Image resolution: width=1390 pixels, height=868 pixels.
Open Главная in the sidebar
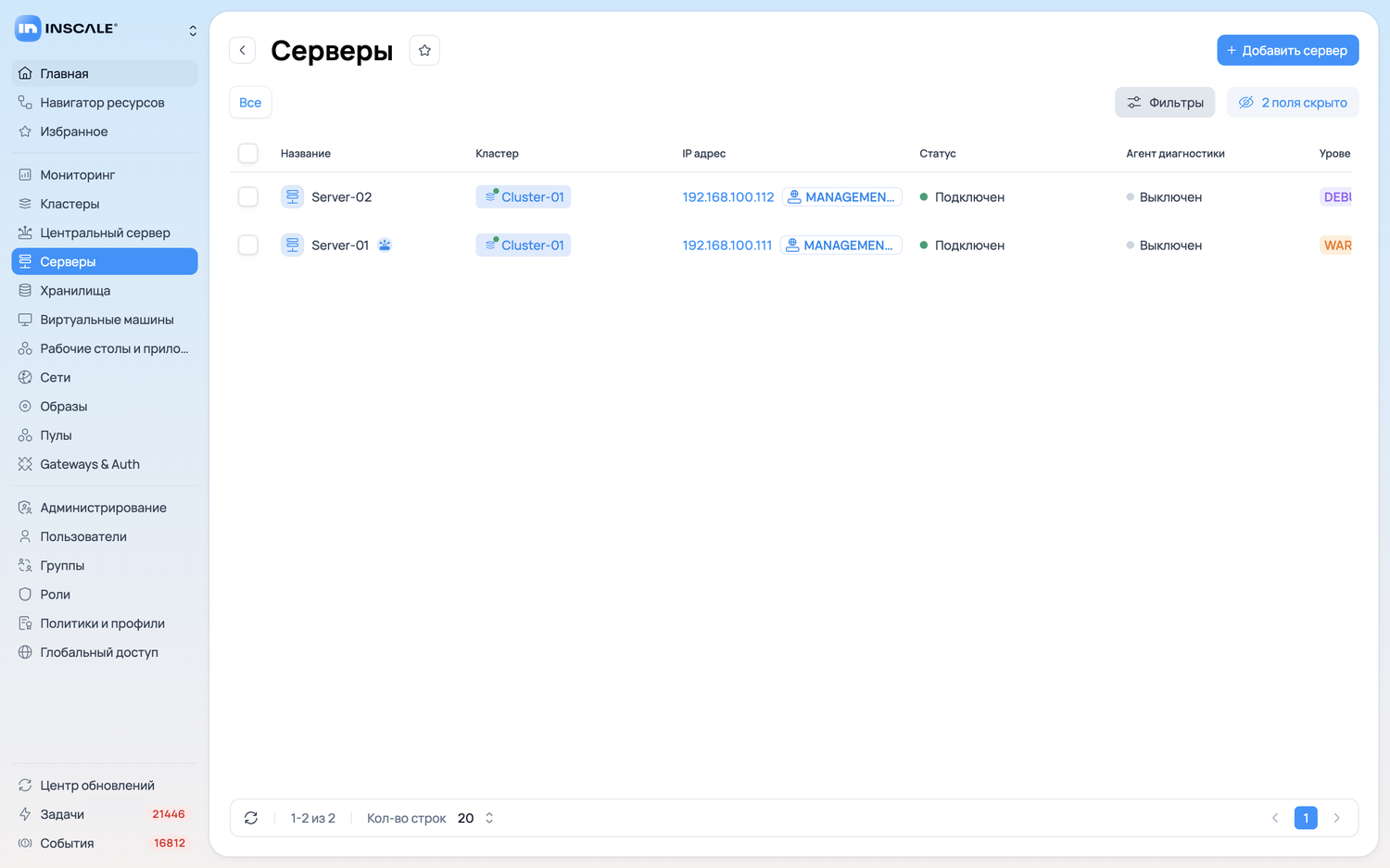point(105,74)
